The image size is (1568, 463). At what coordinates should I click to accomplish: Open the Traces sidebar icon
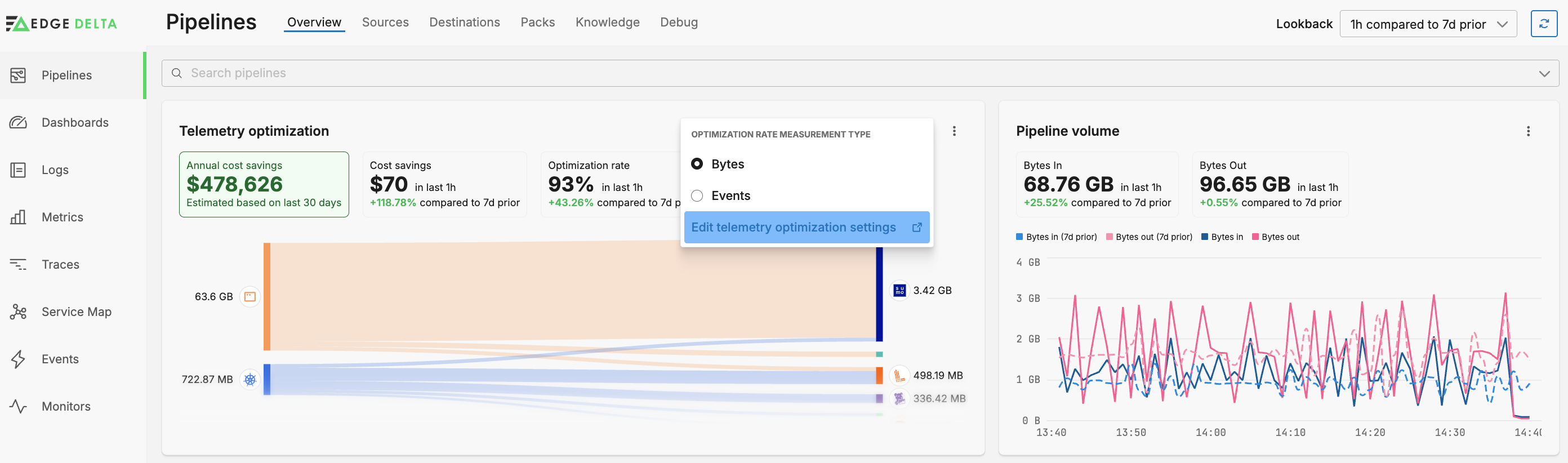tap(18, 265)
